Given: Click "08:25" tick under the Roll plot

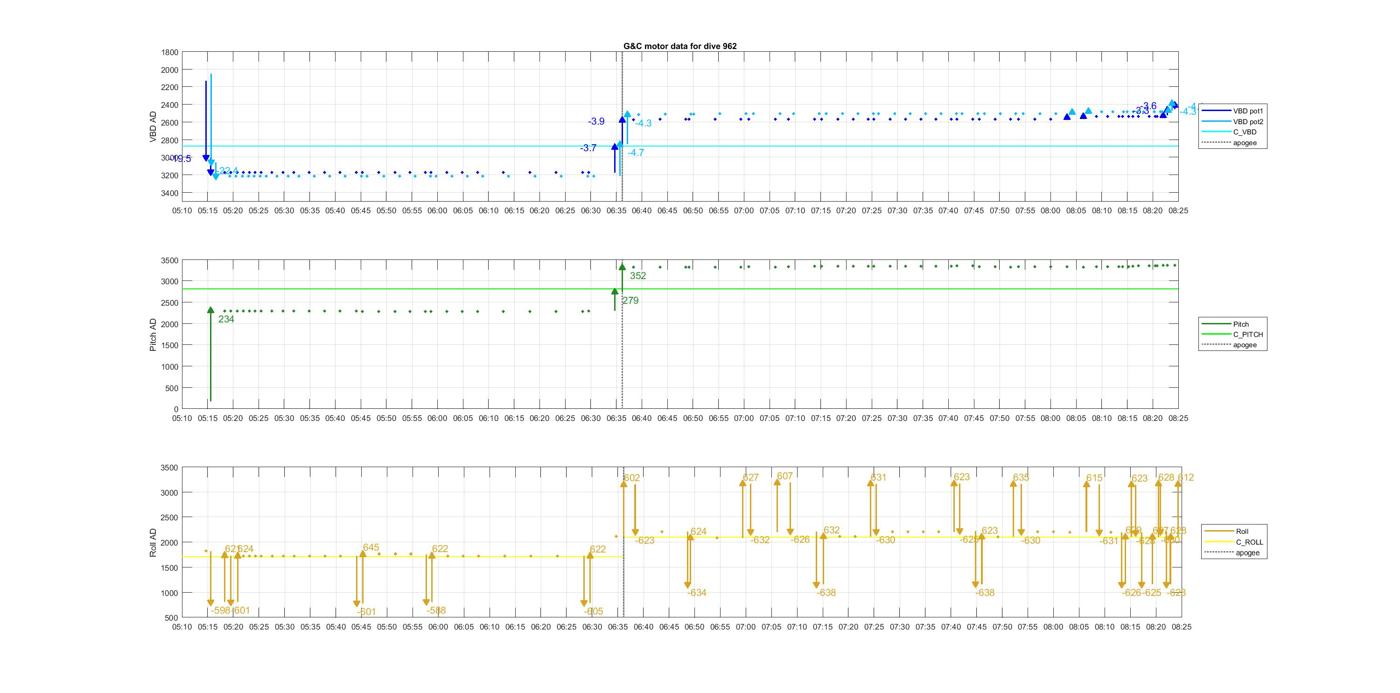Looking at the screenshot, I should pyautogui.click(x=1180, y=628).
